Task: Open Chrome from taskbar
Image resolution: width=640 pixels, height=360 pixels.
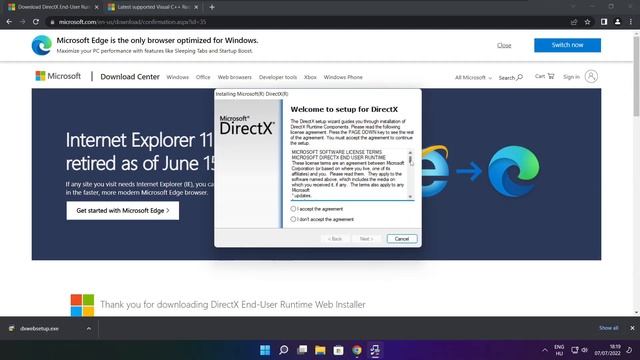Action: click(357, 350)
